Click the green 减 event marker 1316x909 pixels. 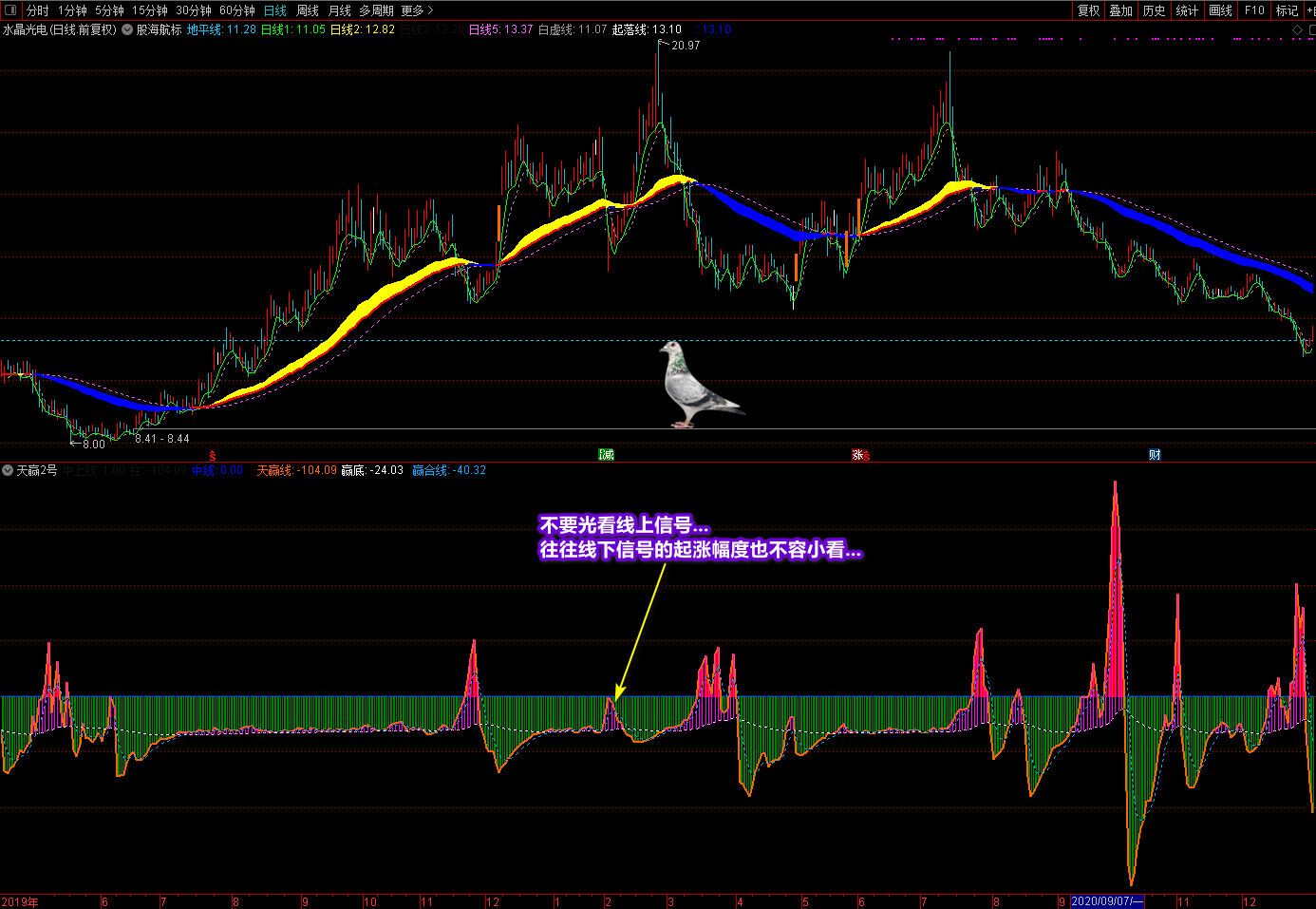point(606,455)
